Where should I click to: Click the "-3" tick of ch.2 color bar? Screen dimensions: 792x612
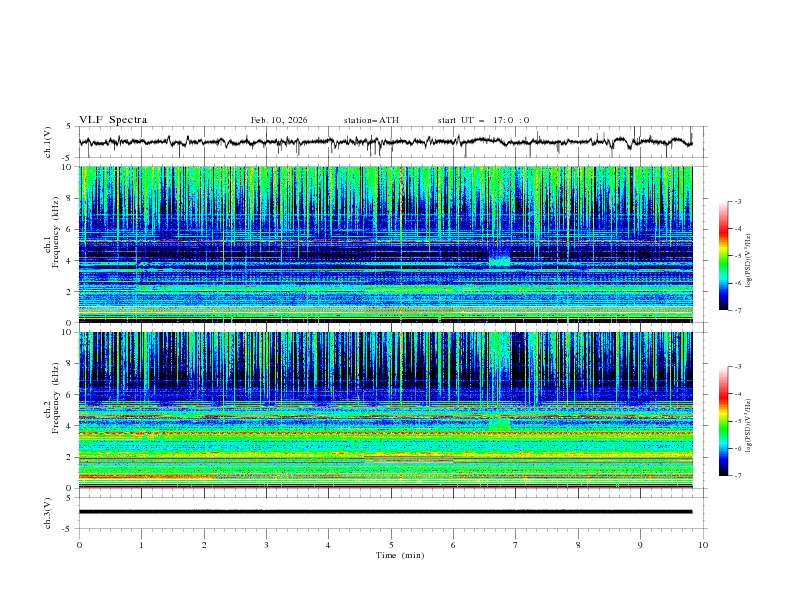coord(737,367)
